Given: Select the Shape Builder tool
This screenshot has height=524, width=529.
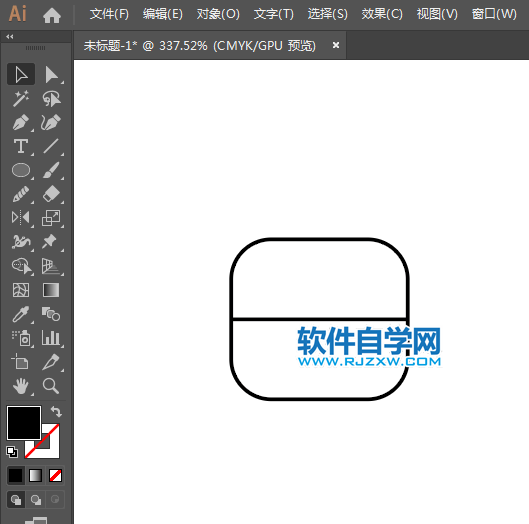Looking at the screenshot, I should point(22,266).
